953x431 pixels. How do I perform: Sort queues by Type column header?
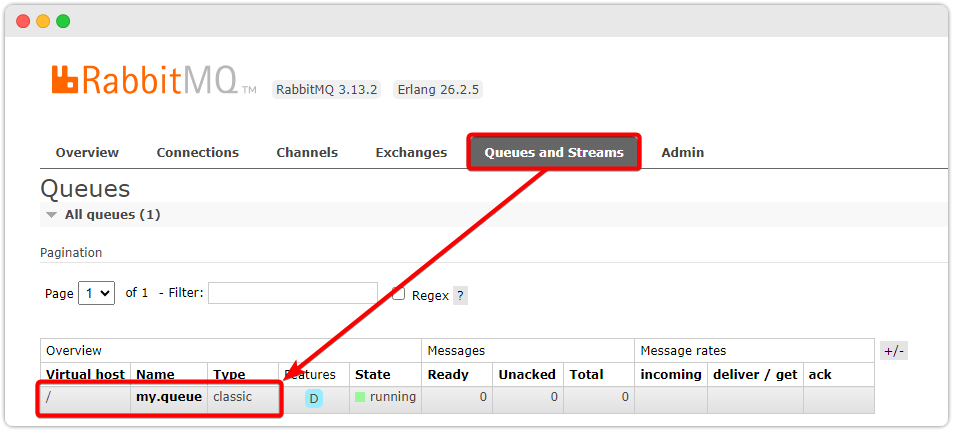pos(229,374)
